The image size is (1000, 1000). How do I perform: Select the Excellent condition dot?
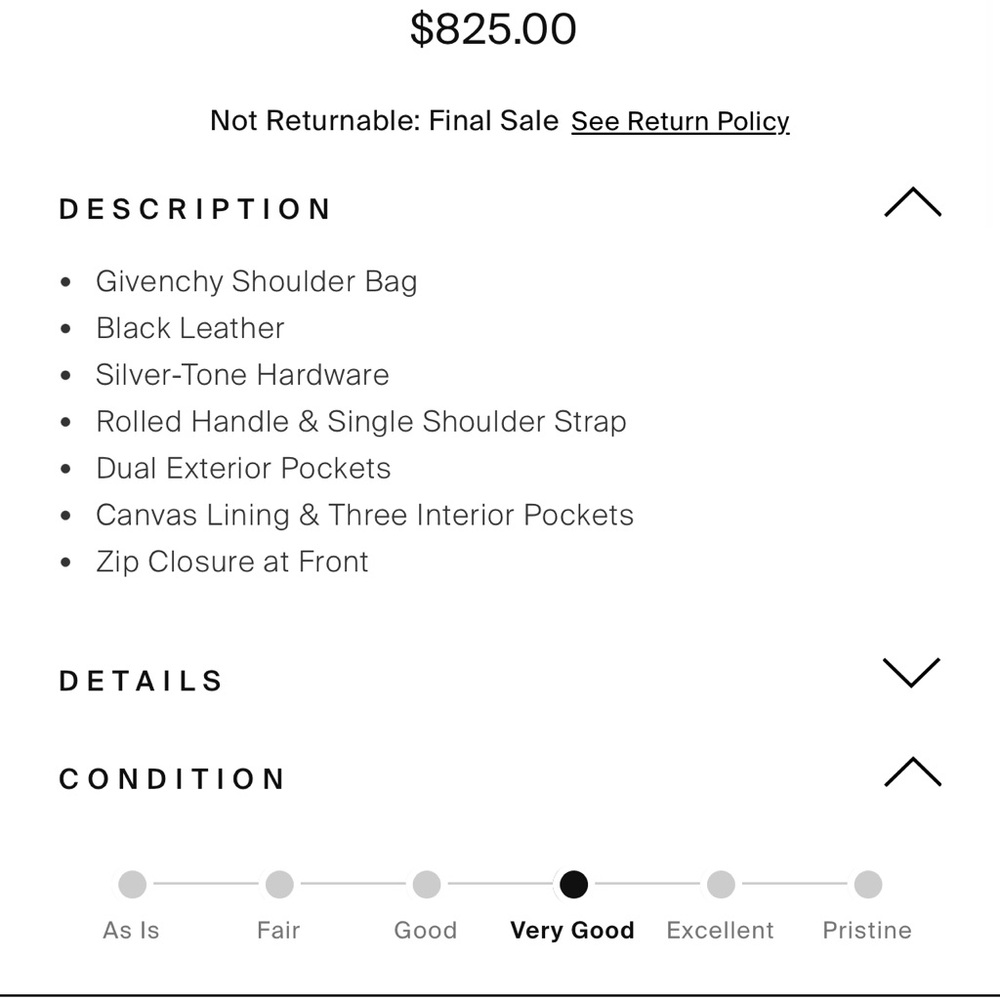coord(720,884)
